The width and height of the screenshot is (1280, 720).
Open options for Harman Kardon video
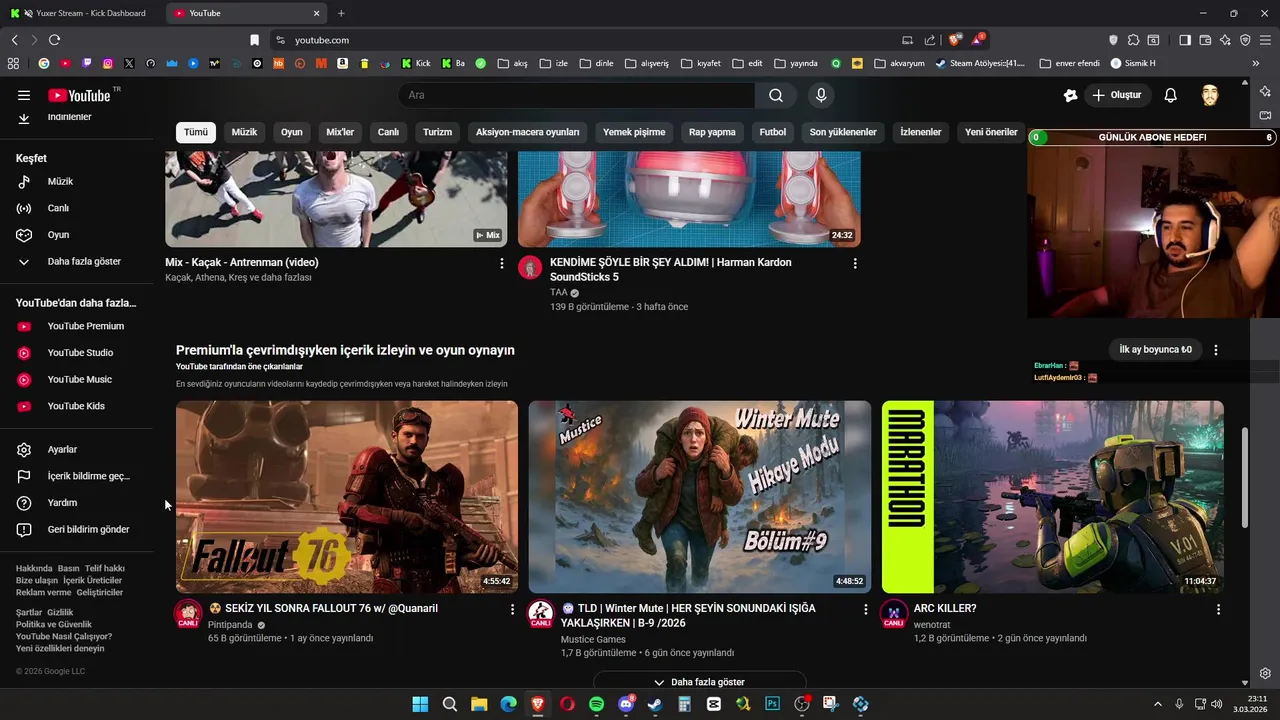[x=855, y=263]
